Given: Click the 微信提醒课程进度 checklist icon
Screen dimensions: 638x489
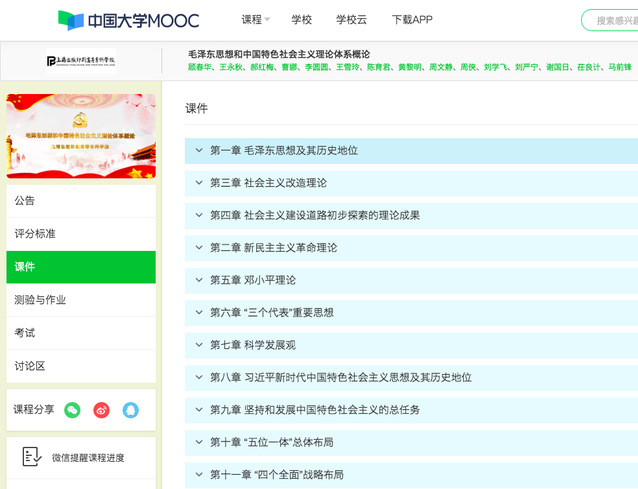Looking at the screenshot, I should pyautogui.click(x=31, y=457).
